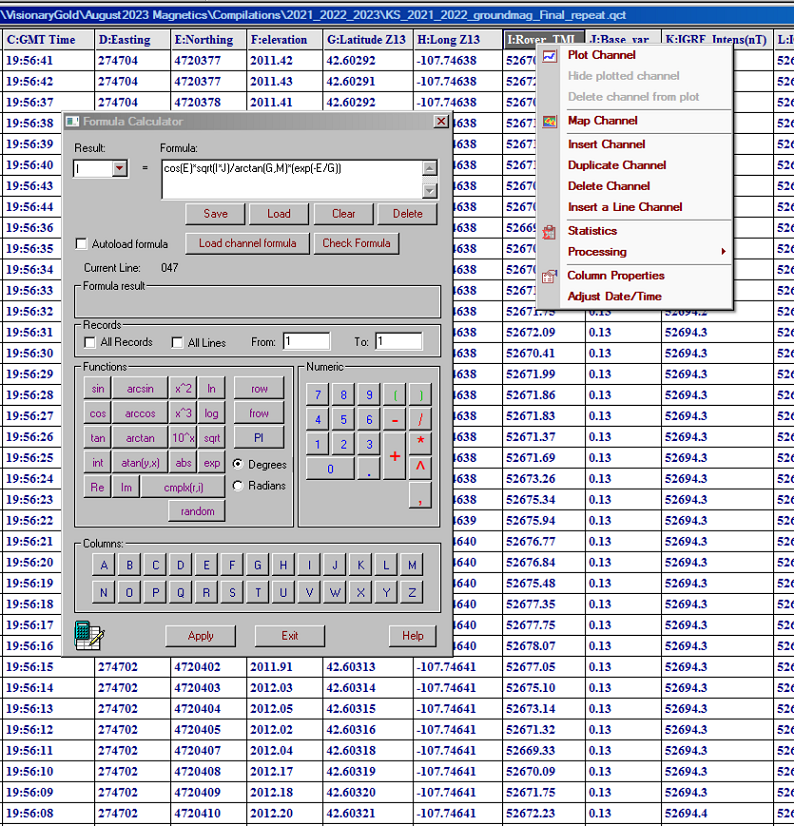The width and height of the screenshot is (794, 826).
Task: Insert column G using Columns keypad
Action: 258,565
